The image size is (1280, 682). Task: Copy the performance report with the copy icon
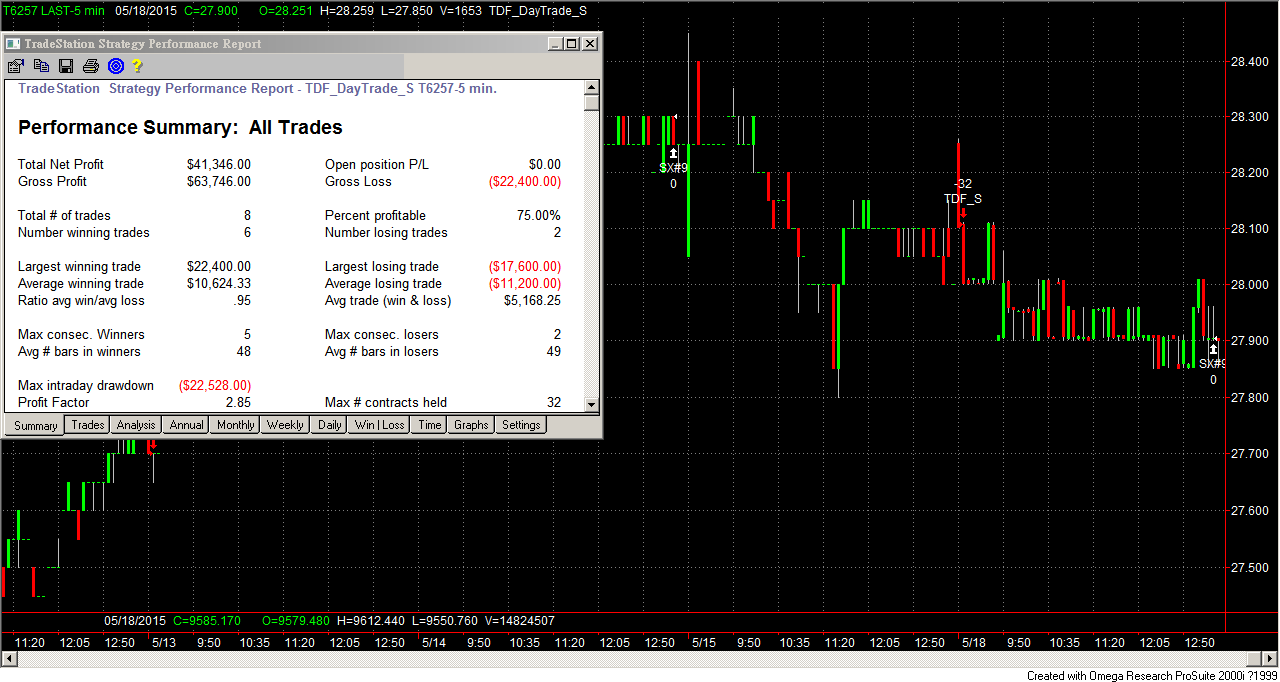[x=41, y=66]
